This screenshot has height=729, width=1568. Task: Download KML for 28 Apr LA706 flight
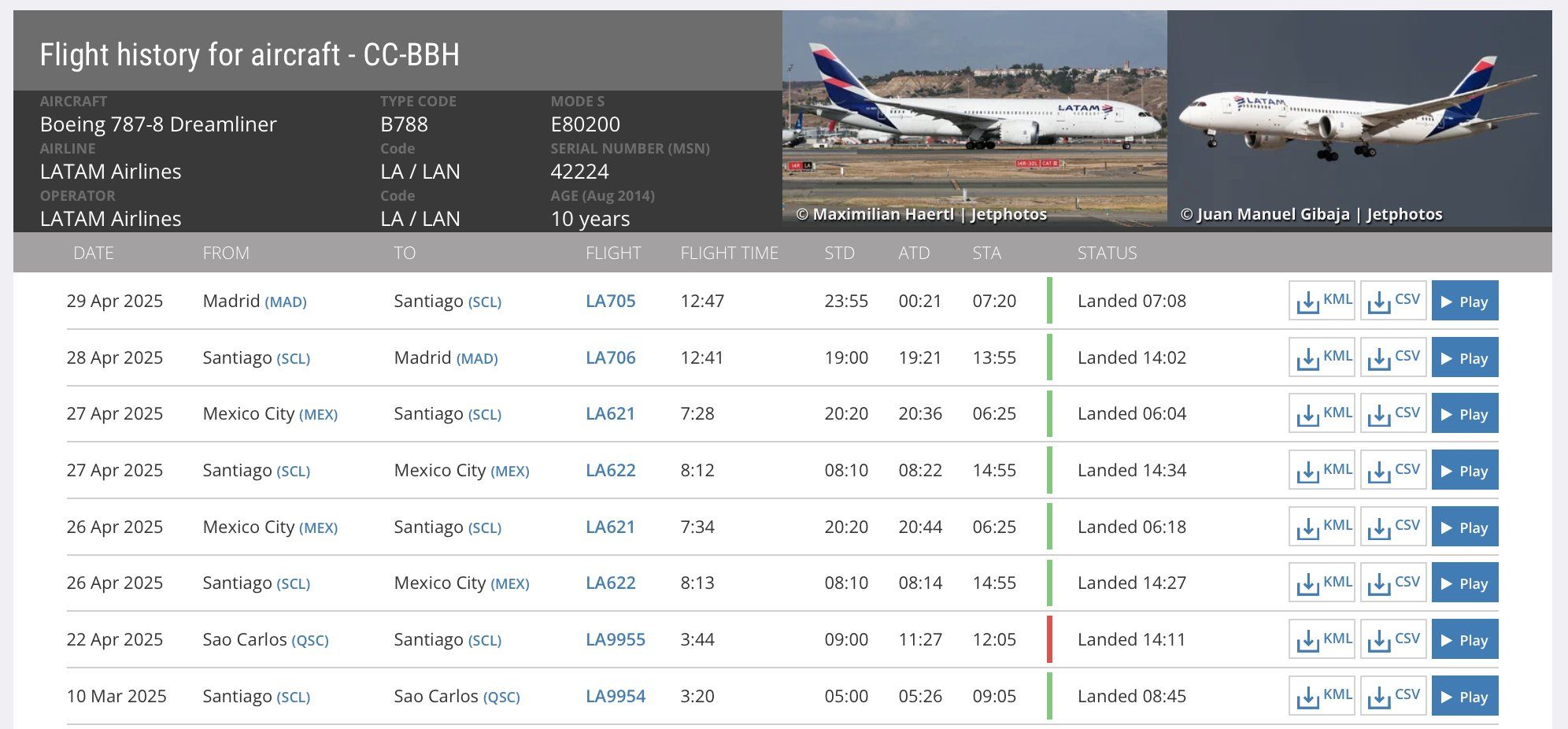point(1322,357)
